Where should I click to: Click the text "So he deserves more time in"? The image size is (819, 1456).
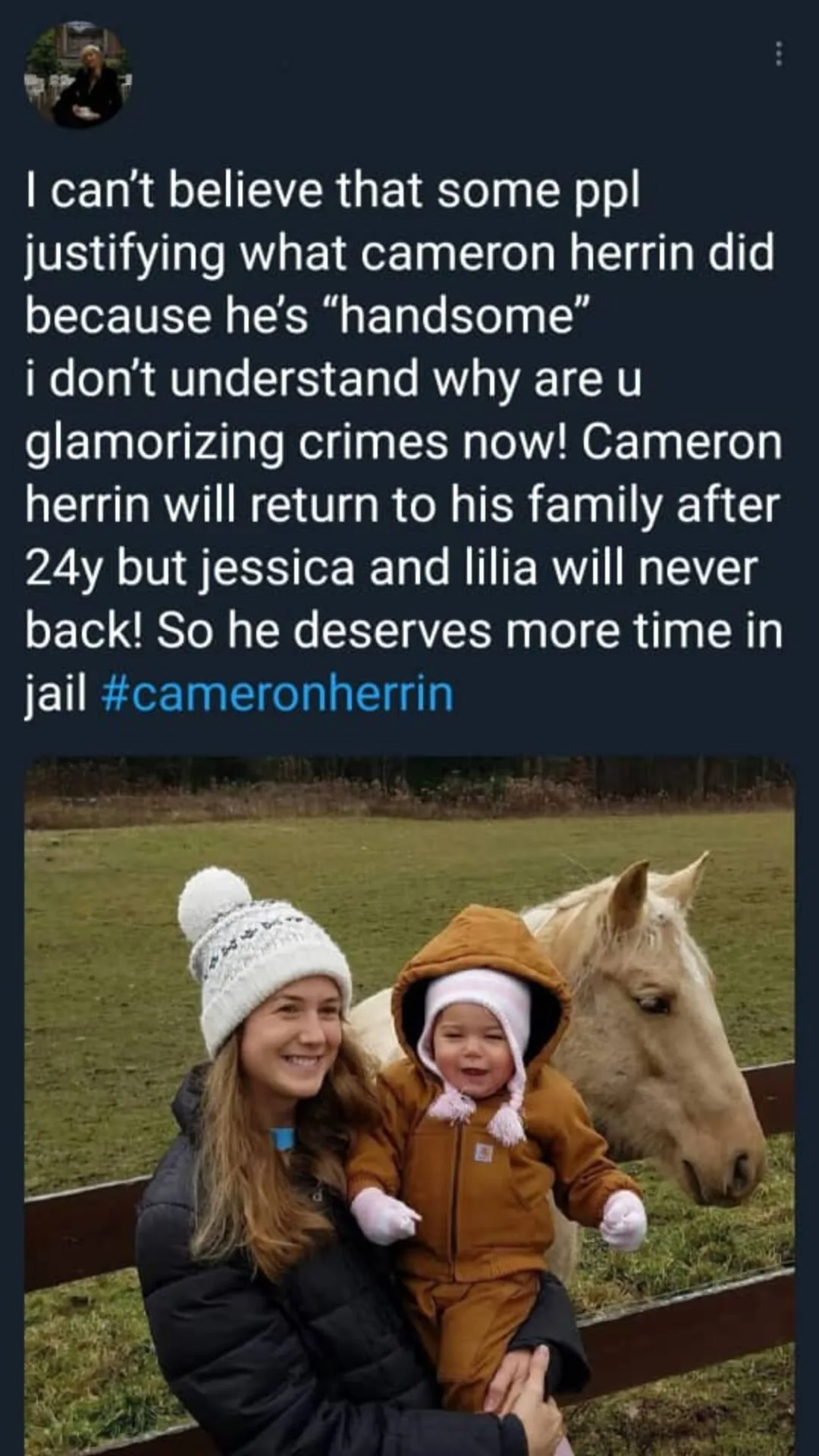pos(469,631)
